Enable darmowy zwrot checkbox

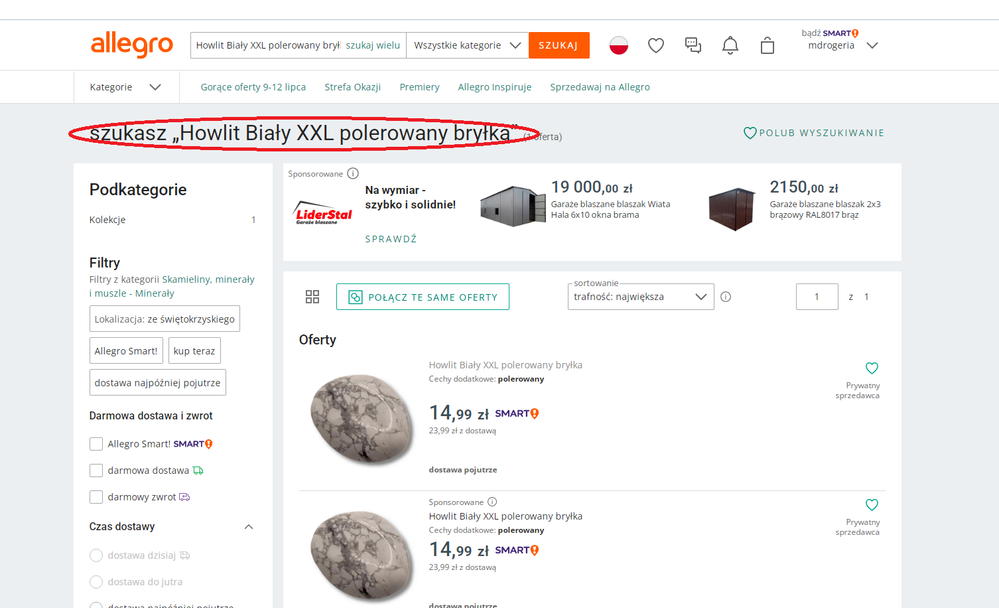point(96,497)
